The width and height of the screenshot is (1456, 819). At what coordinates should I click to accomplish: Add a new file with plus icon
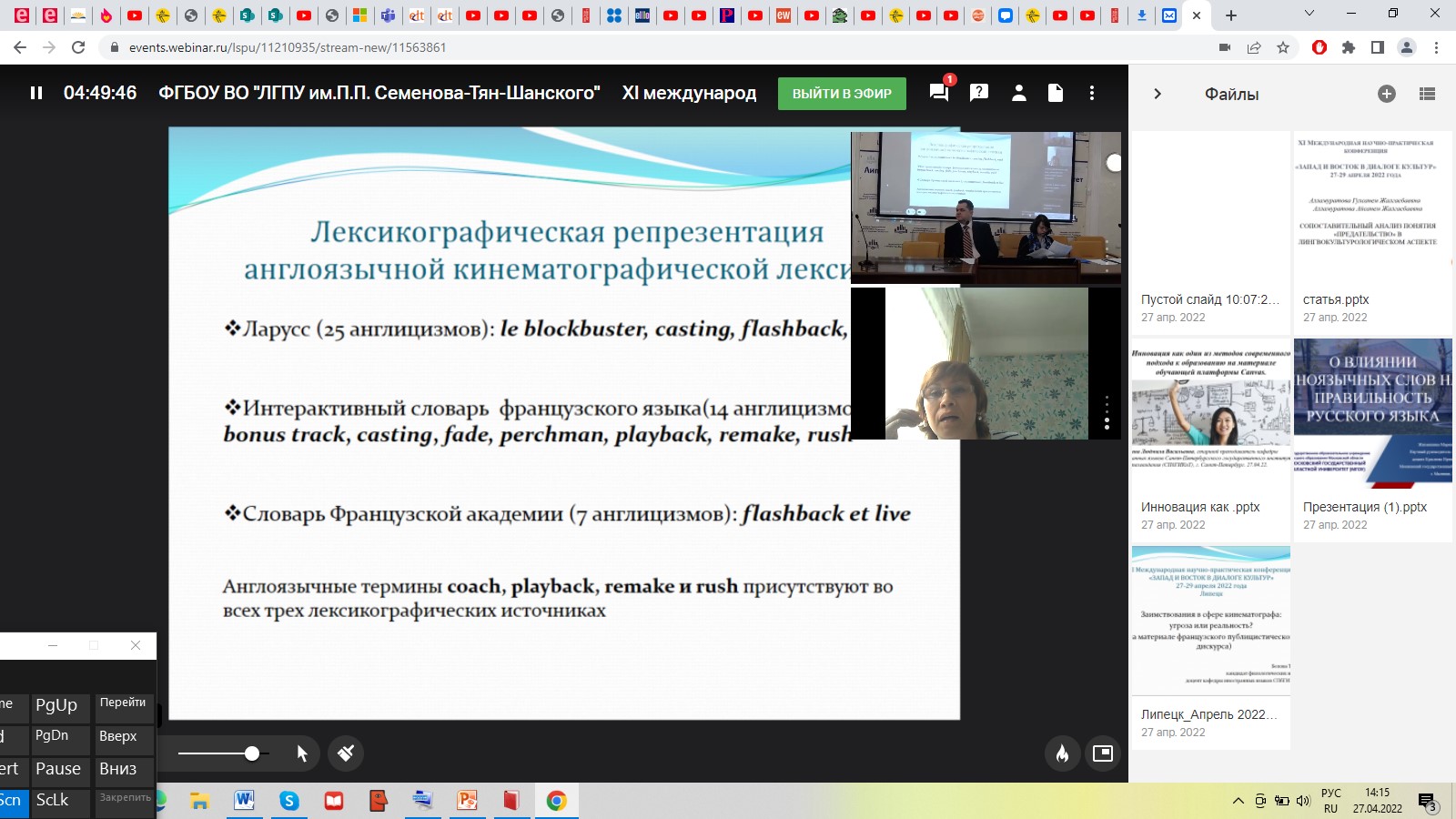click(1387, 94)
